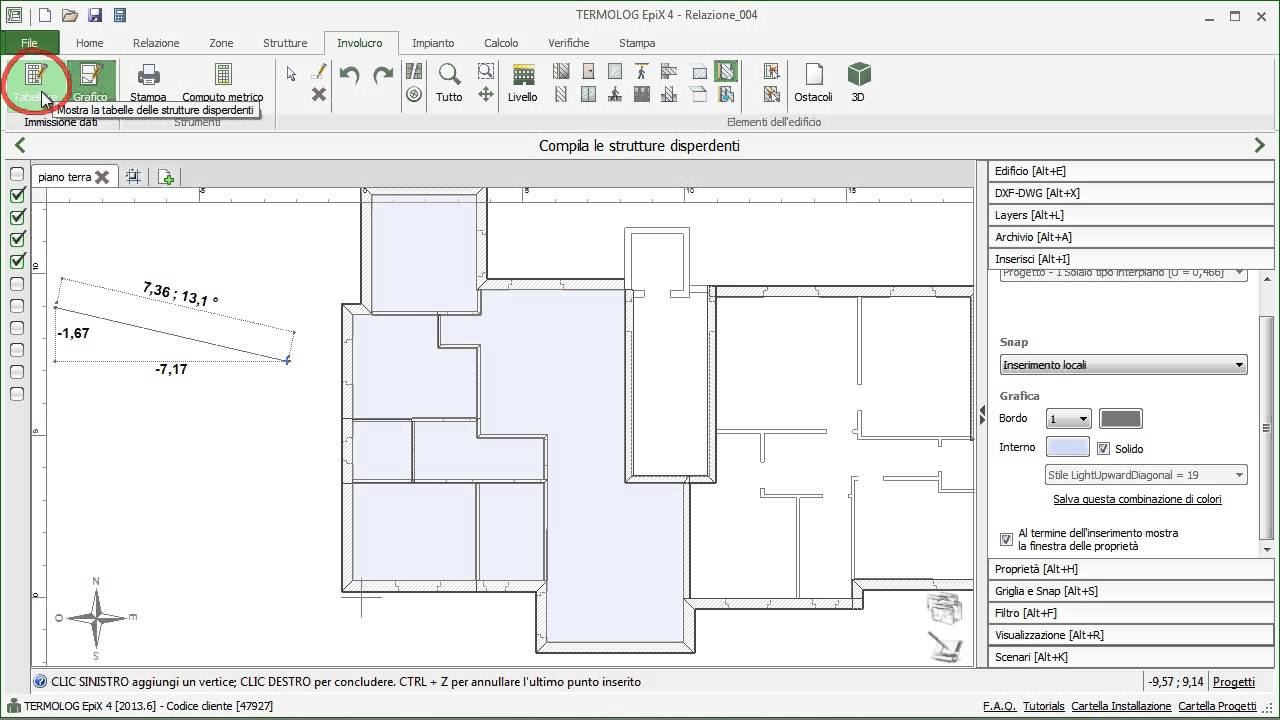Go to next step with right green arrow

pos(1259,145)
